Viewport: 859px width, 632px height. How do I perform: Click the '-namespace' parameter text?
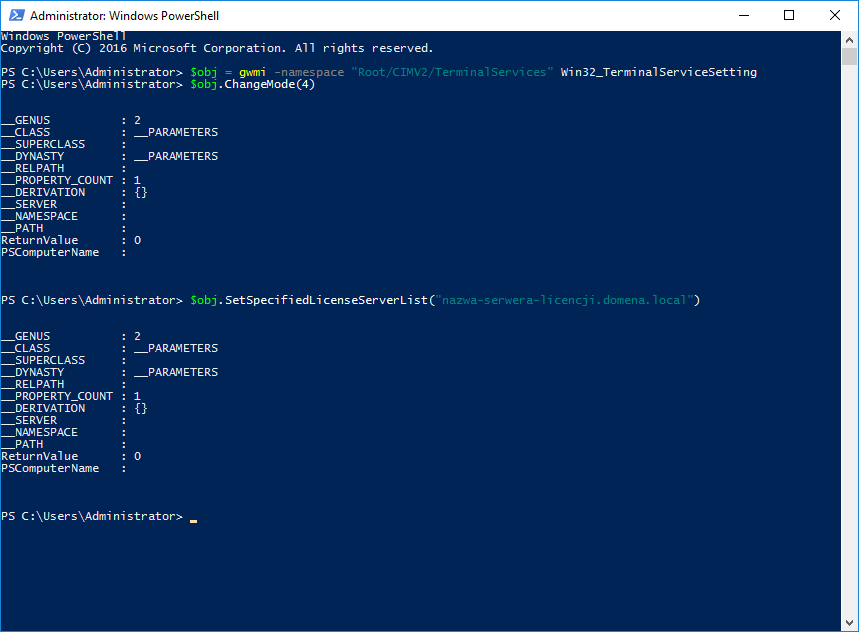point(309,72)
